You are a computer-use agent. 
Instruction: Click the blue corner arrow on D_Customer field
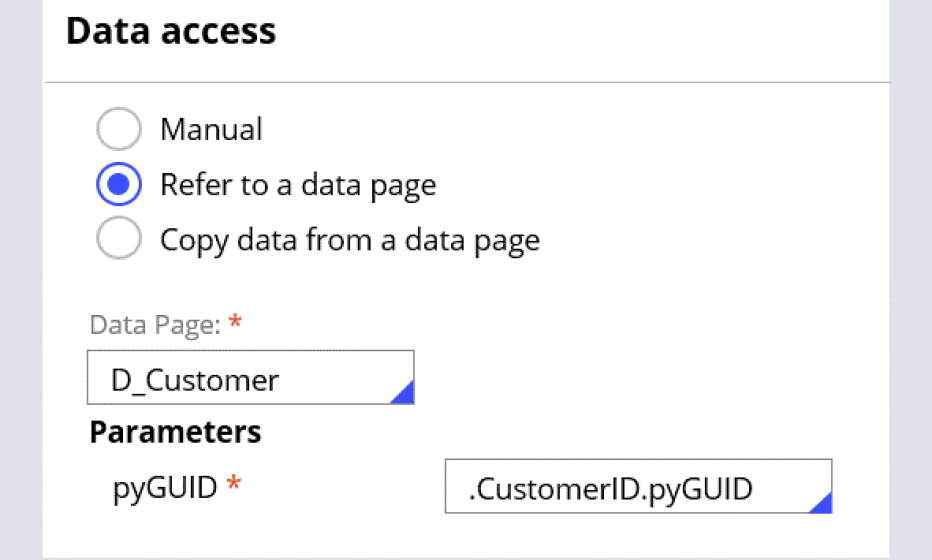(x=403, y=393)
